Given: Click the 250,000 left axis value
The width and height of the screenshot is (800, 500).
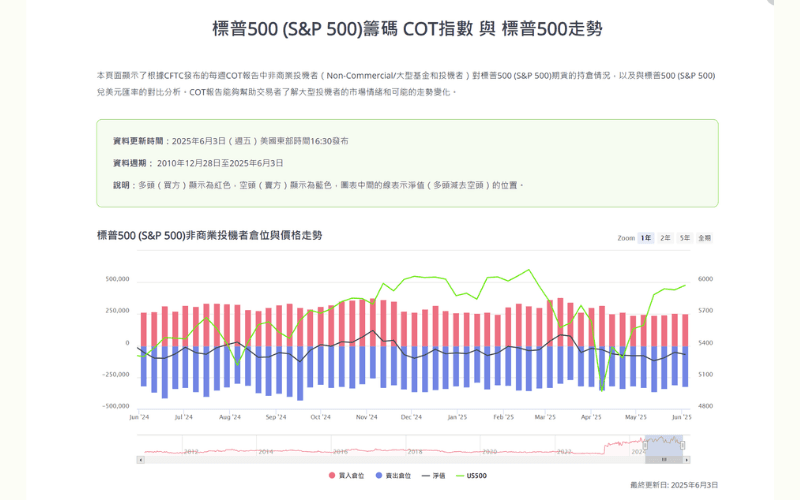Looking at the screenshot, I should click(117, 311).
